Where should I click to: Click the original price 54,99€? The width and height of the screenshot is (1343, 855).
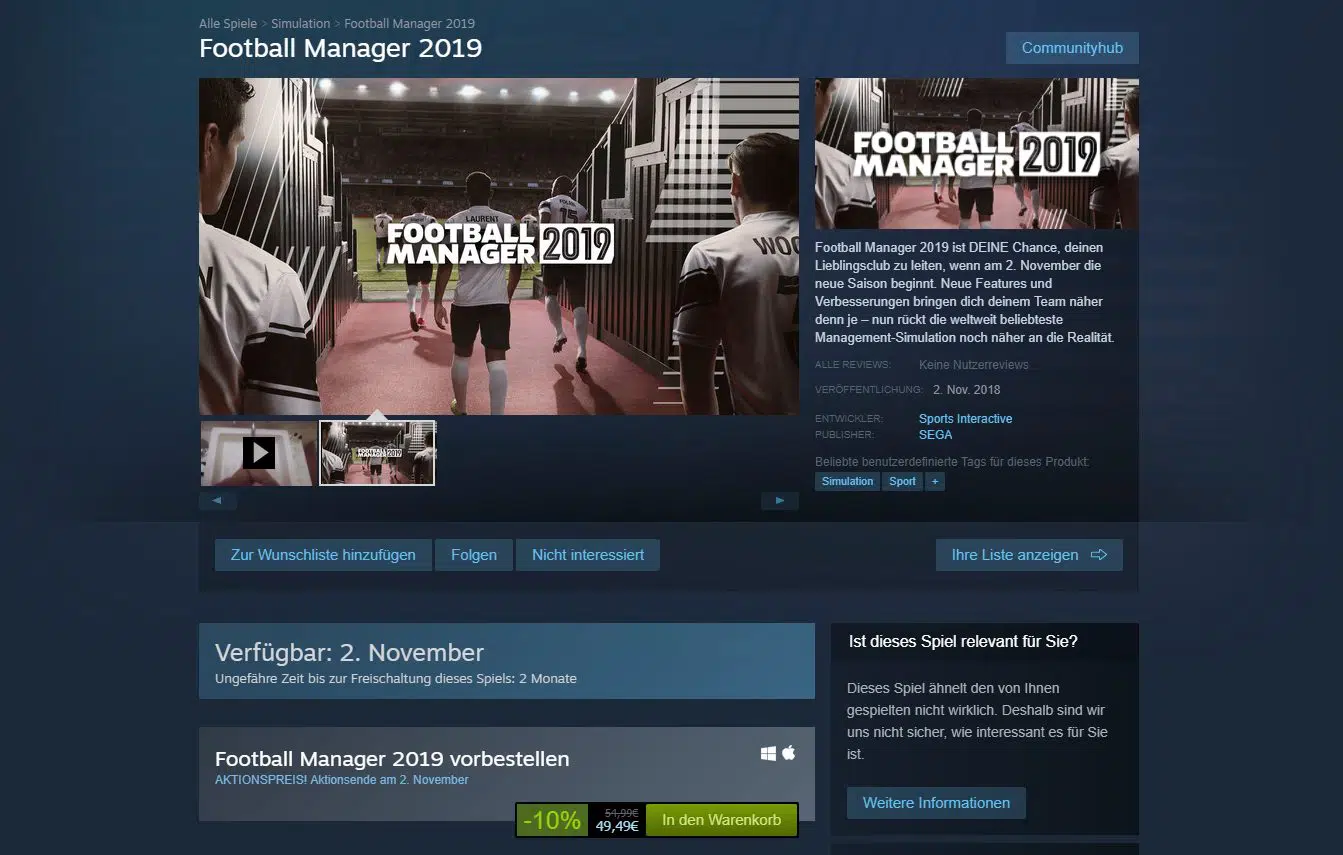[x=621, y=812]
